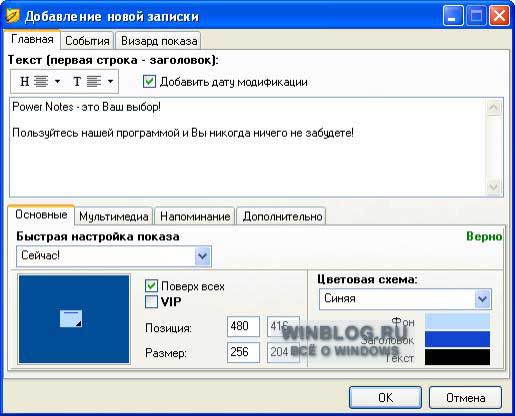The height and width of the screenshot is (416, 515).
Task: Click the text area scroll up arrow
Action: 493,108
